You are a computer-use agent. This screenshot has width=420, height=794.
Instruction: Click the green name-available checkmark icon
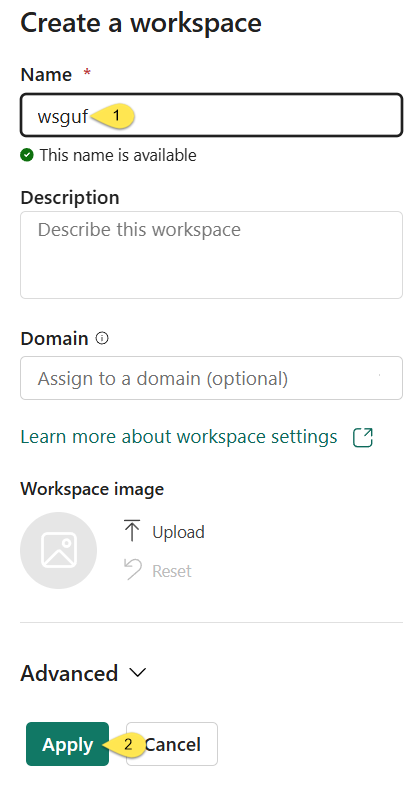[x=27, y=155]
